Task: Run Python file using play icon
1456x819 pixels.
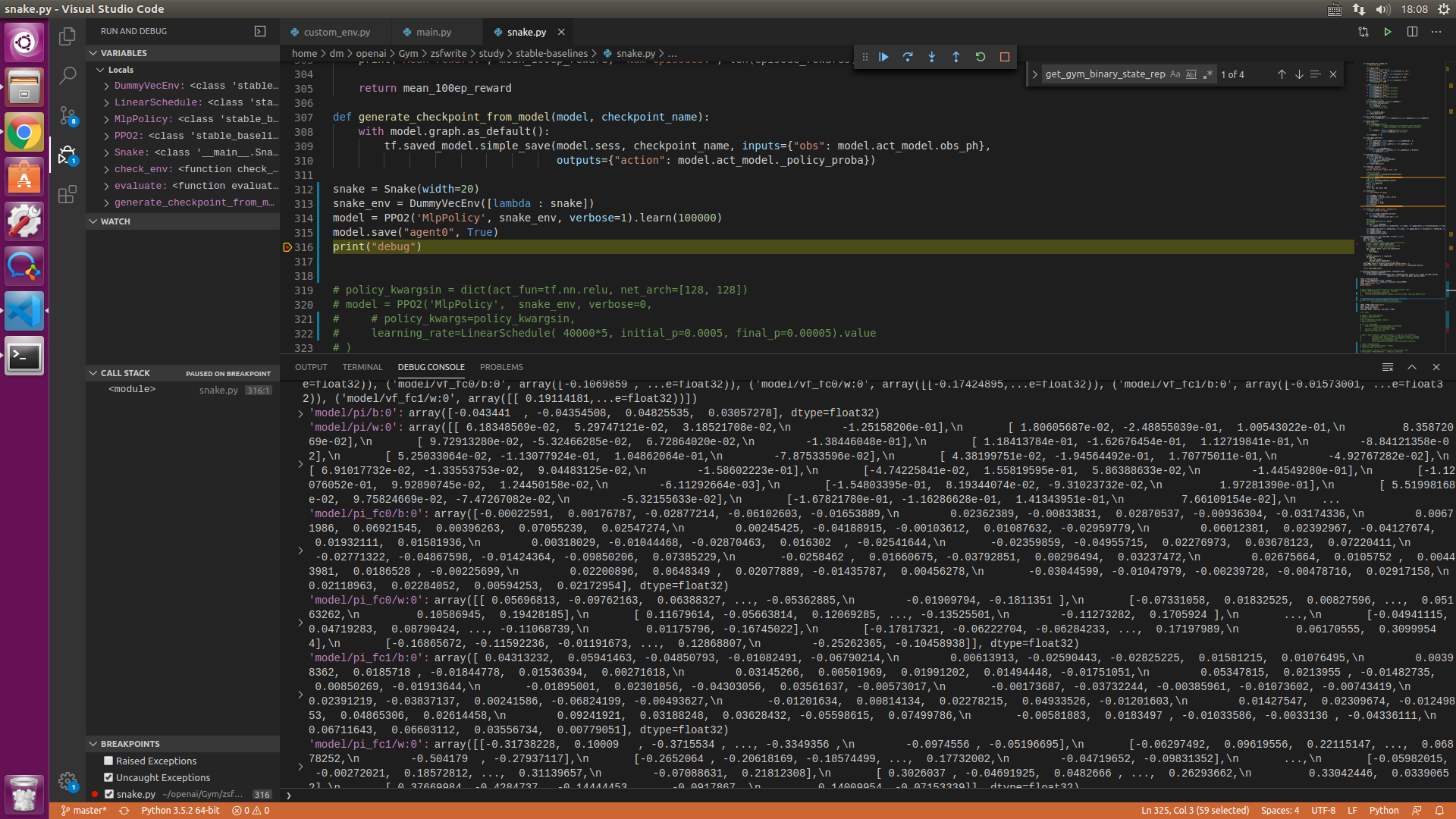Action: click(x=1388, y=32)
